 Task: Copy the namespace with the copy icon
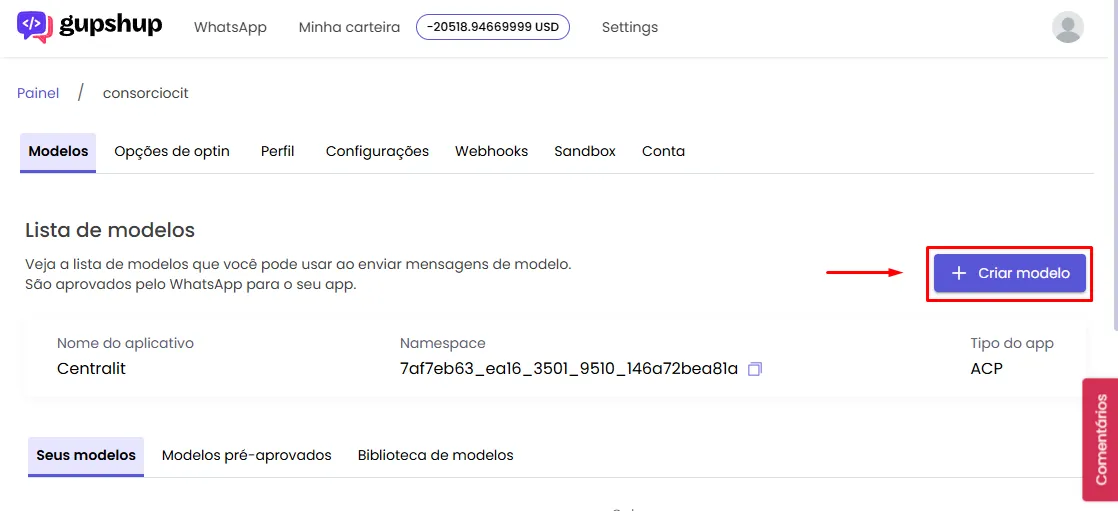[754, 369]
